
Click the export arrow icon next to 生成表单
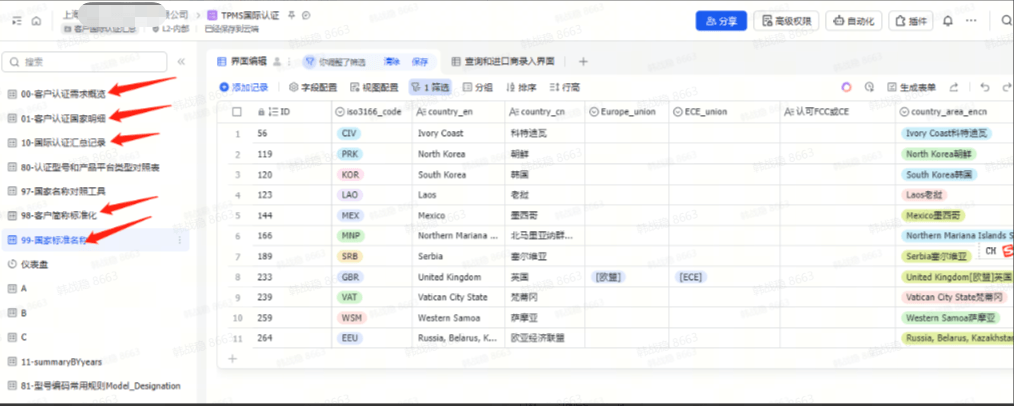coord(954,87)
